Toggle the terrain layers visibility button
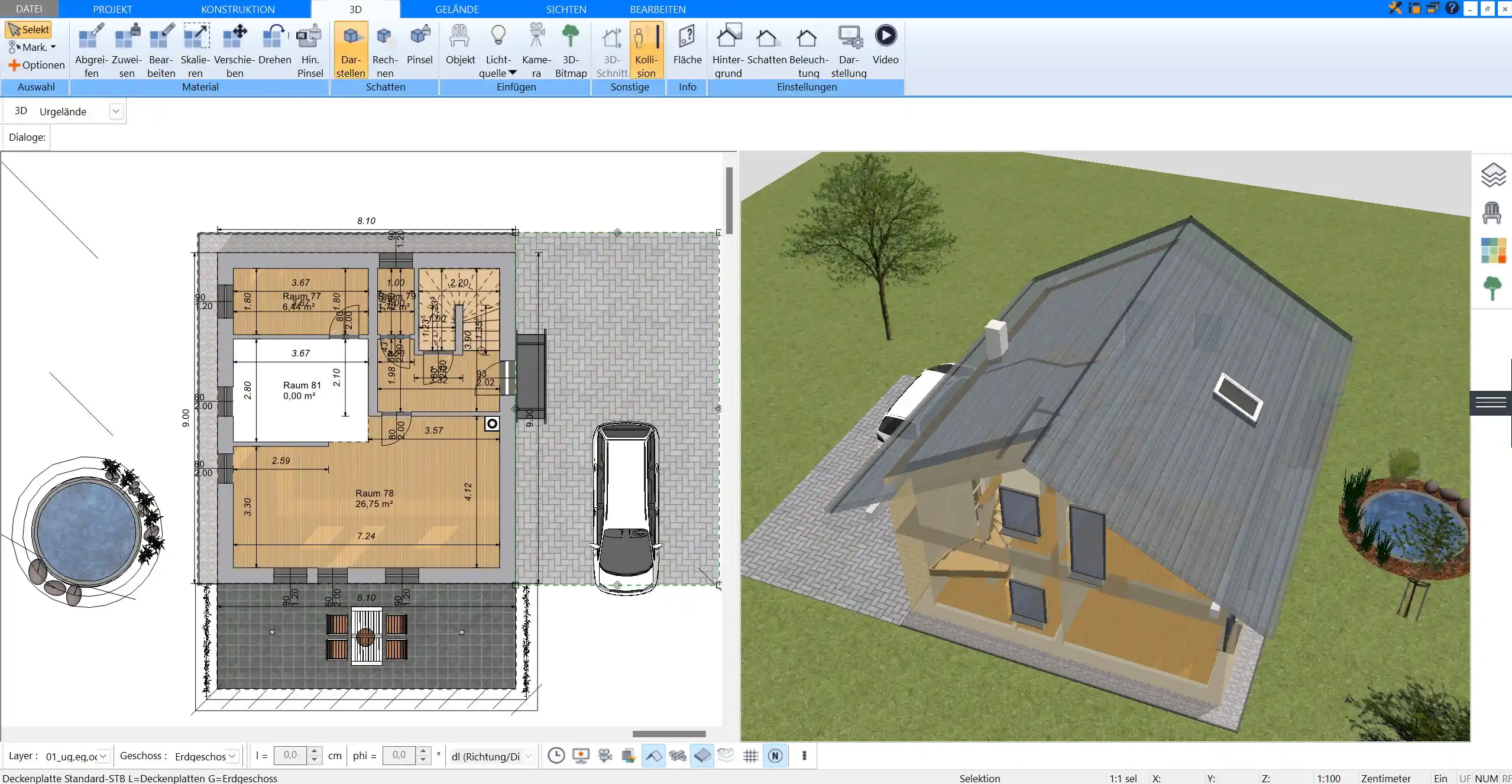 [726, 756]
